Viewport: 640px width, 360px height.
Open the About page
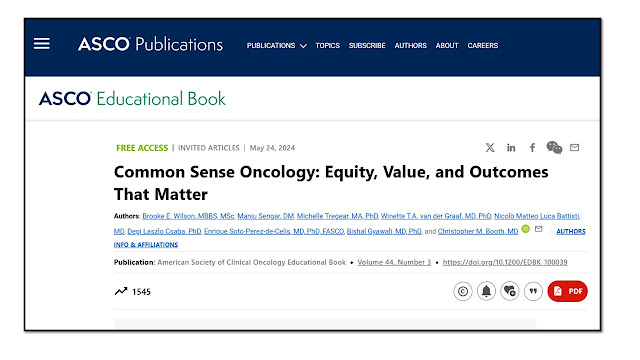tap(447, 46)
